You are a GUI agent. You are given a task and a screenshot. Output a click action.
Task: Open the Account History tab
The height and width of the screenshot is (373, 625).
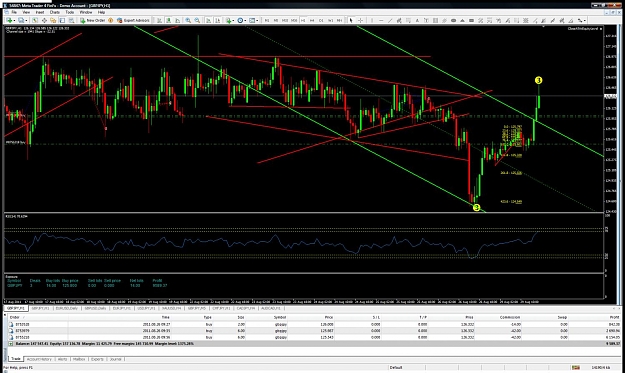pyautogui.click(x=39, y=359)
